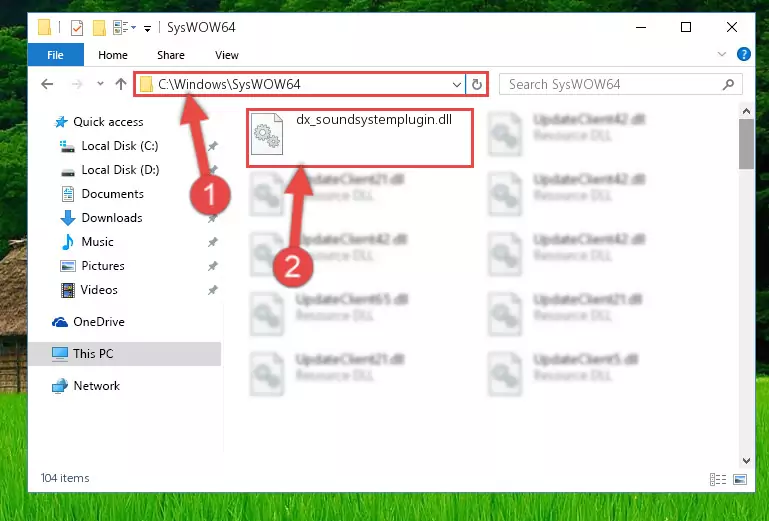Open Videos in the sidebar
The width and height of the screenshot is (769, 521).
tap(99, 290)
